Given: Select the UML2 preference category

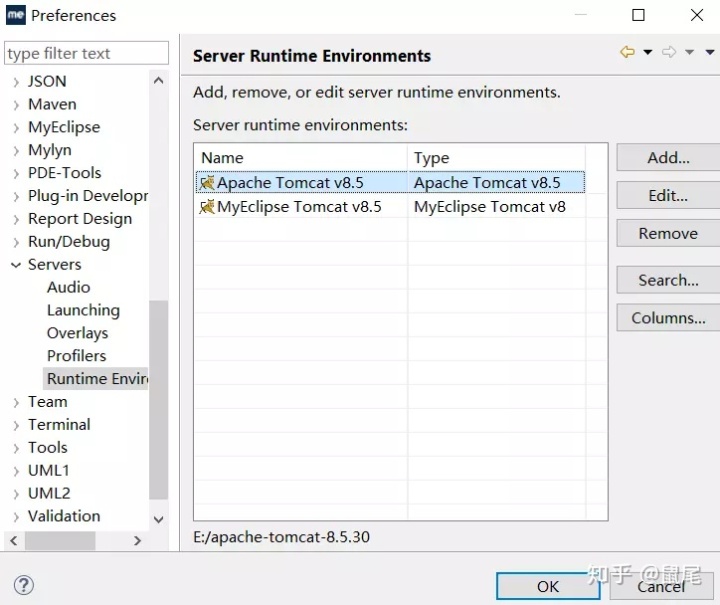Looking at the screenshot, I should (x=49, y=493).
